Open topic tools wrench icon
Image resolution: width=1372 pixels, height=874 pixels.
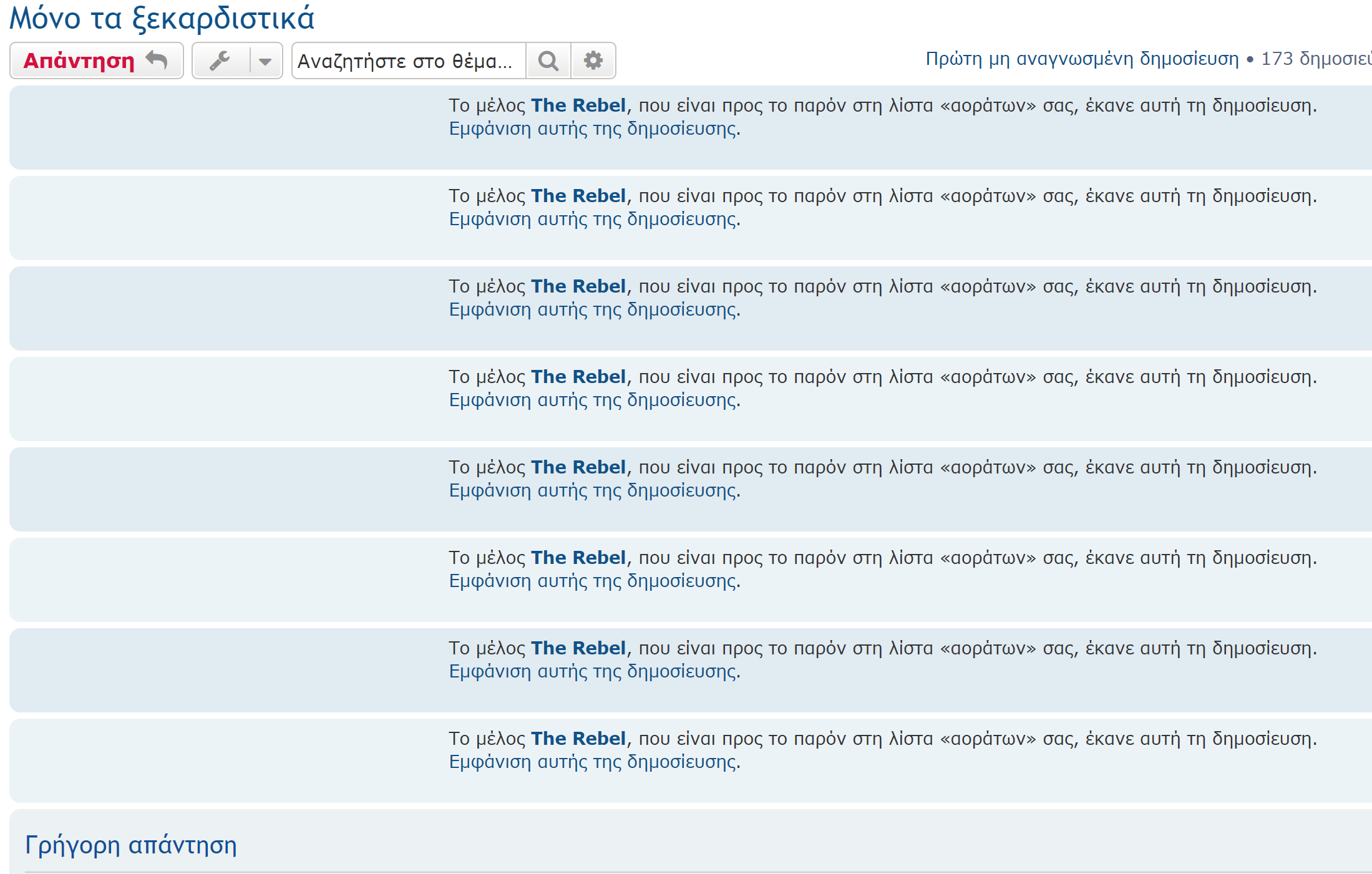pos(220,61)
